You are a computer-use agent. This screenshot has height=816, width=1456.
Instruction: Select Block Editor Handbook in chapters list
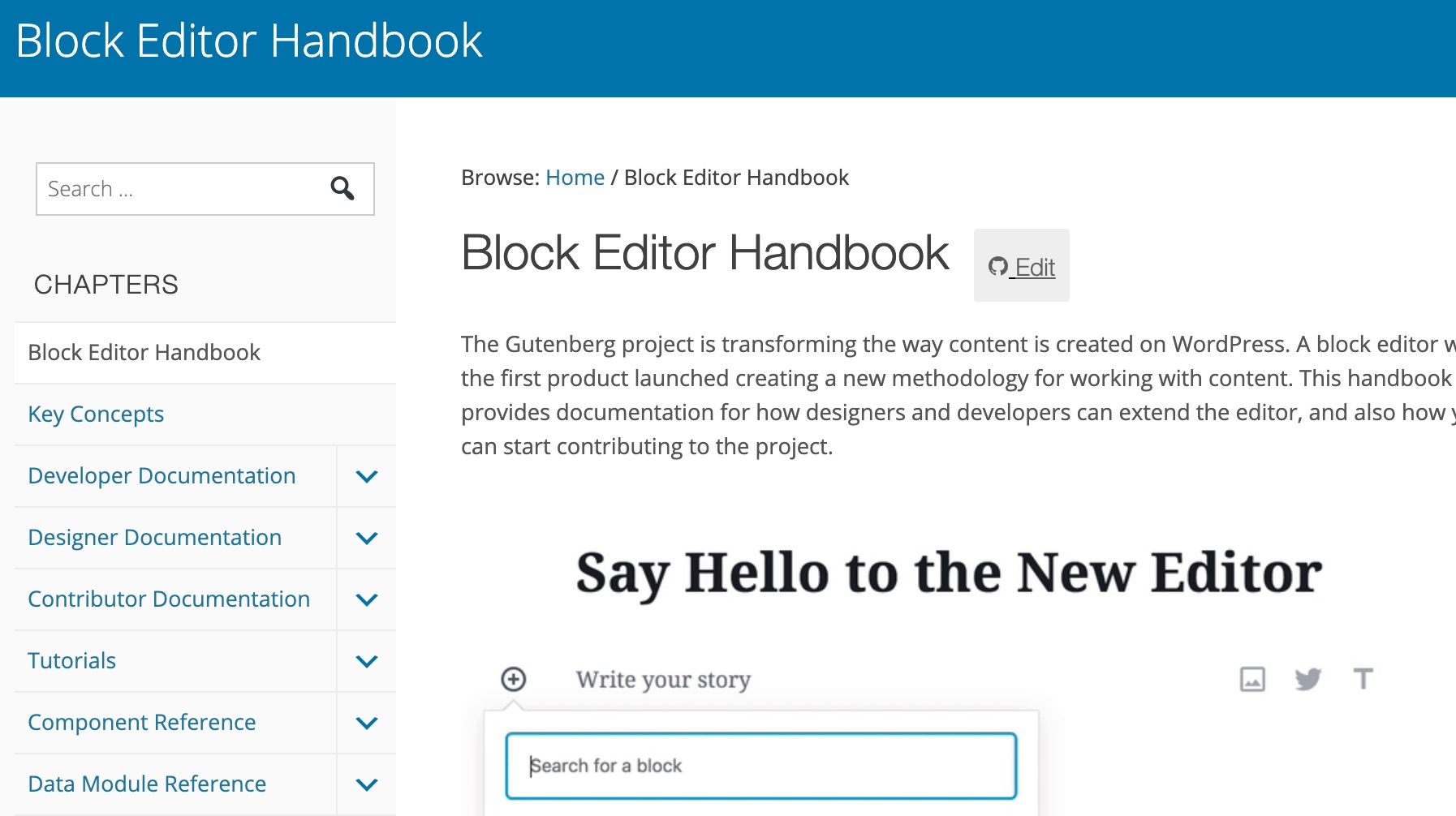pos(144,353)
